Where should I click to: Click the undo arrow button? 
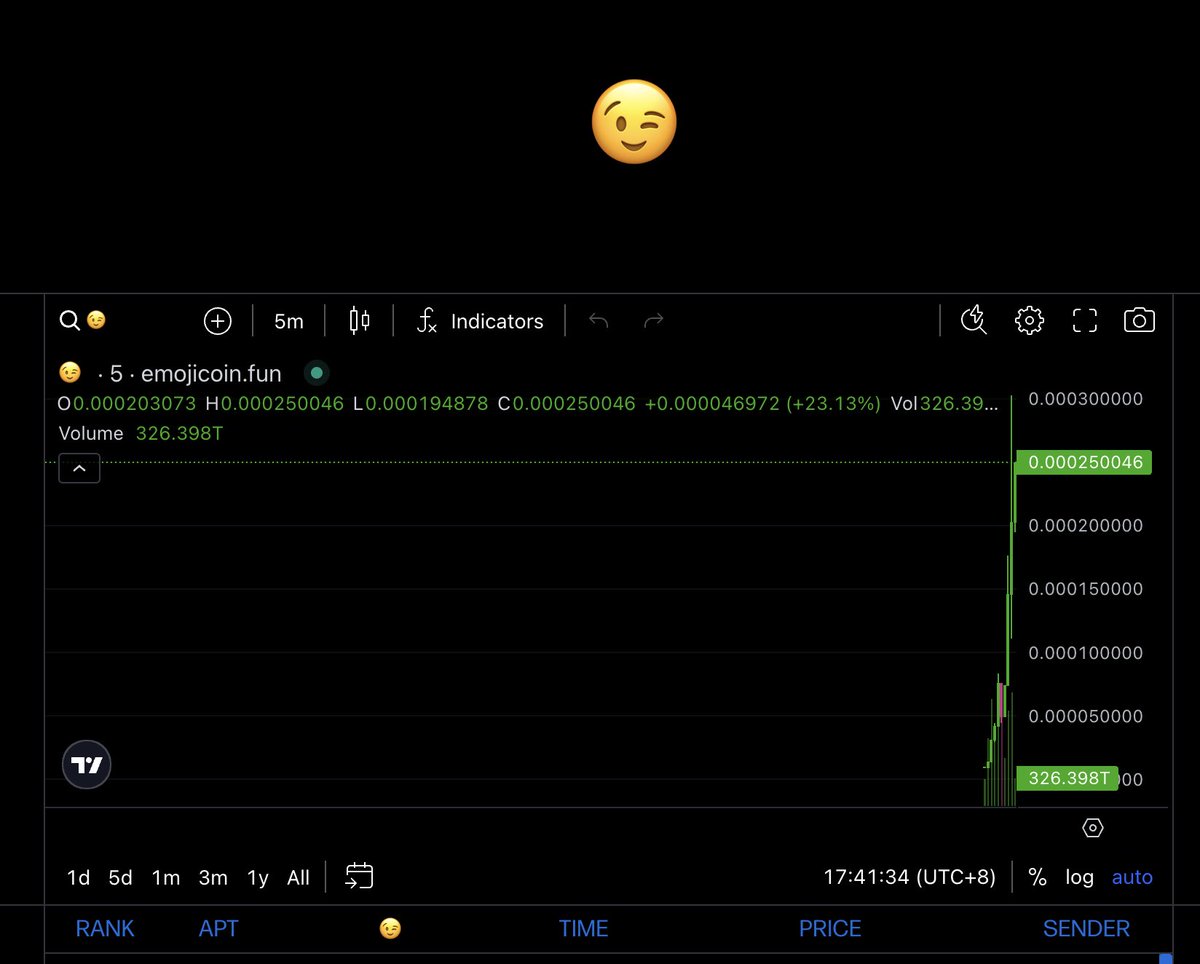point(599,320)
